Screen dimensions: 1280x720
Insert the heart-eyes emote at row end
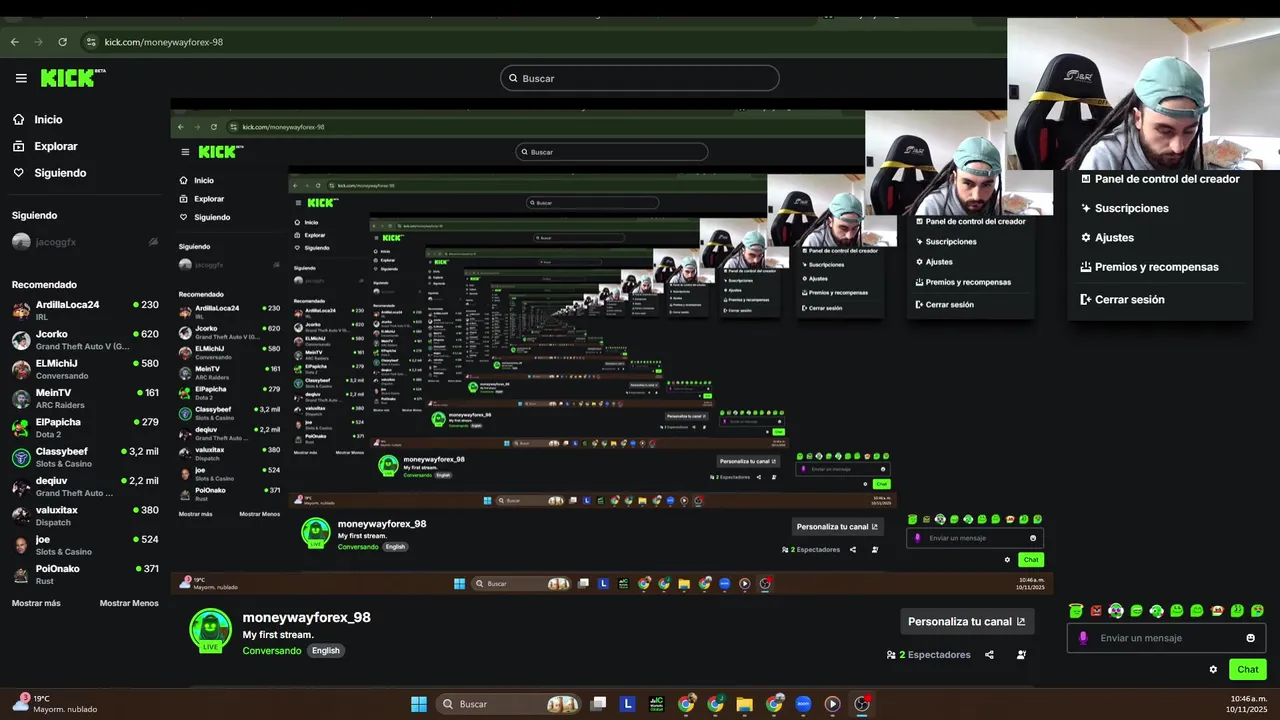1257,610
